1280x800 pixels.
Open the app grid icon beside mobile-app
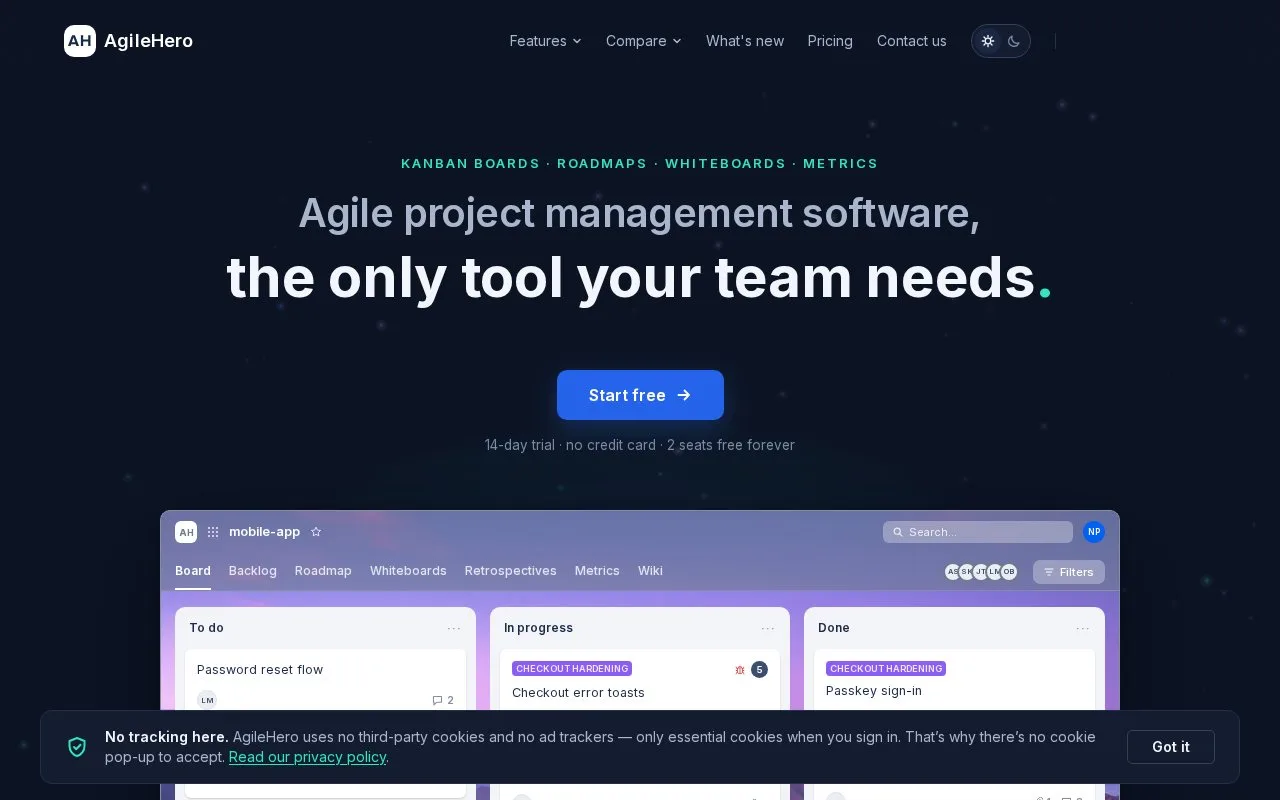coord(213,532)
